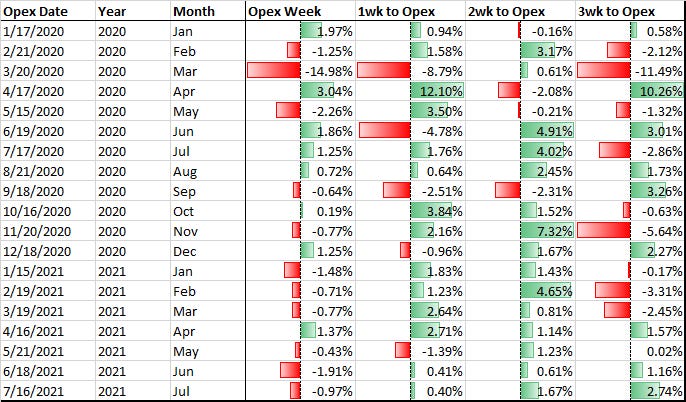The image size is (686, 402).
Task: Click the Year column header
Action: coord(133,11)
